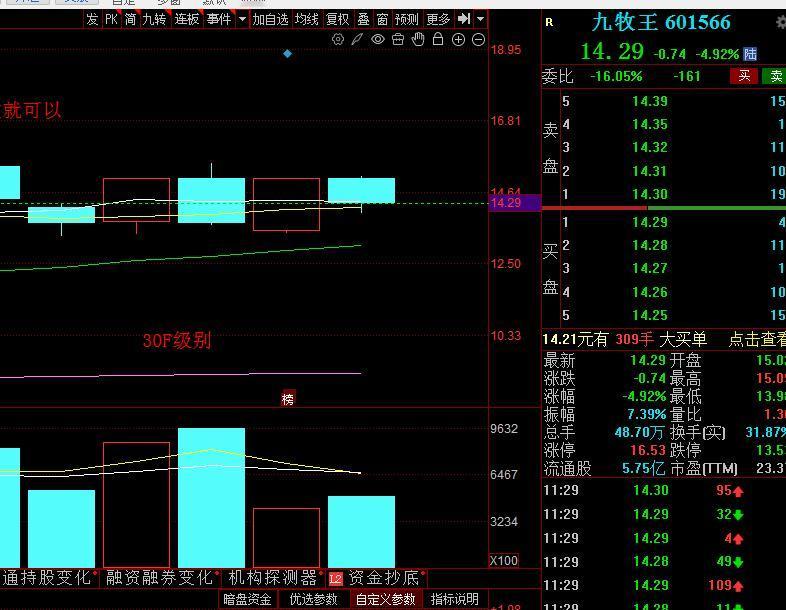Expand dropdown arrow beside skip-to-end icon

tap(480, 19)
